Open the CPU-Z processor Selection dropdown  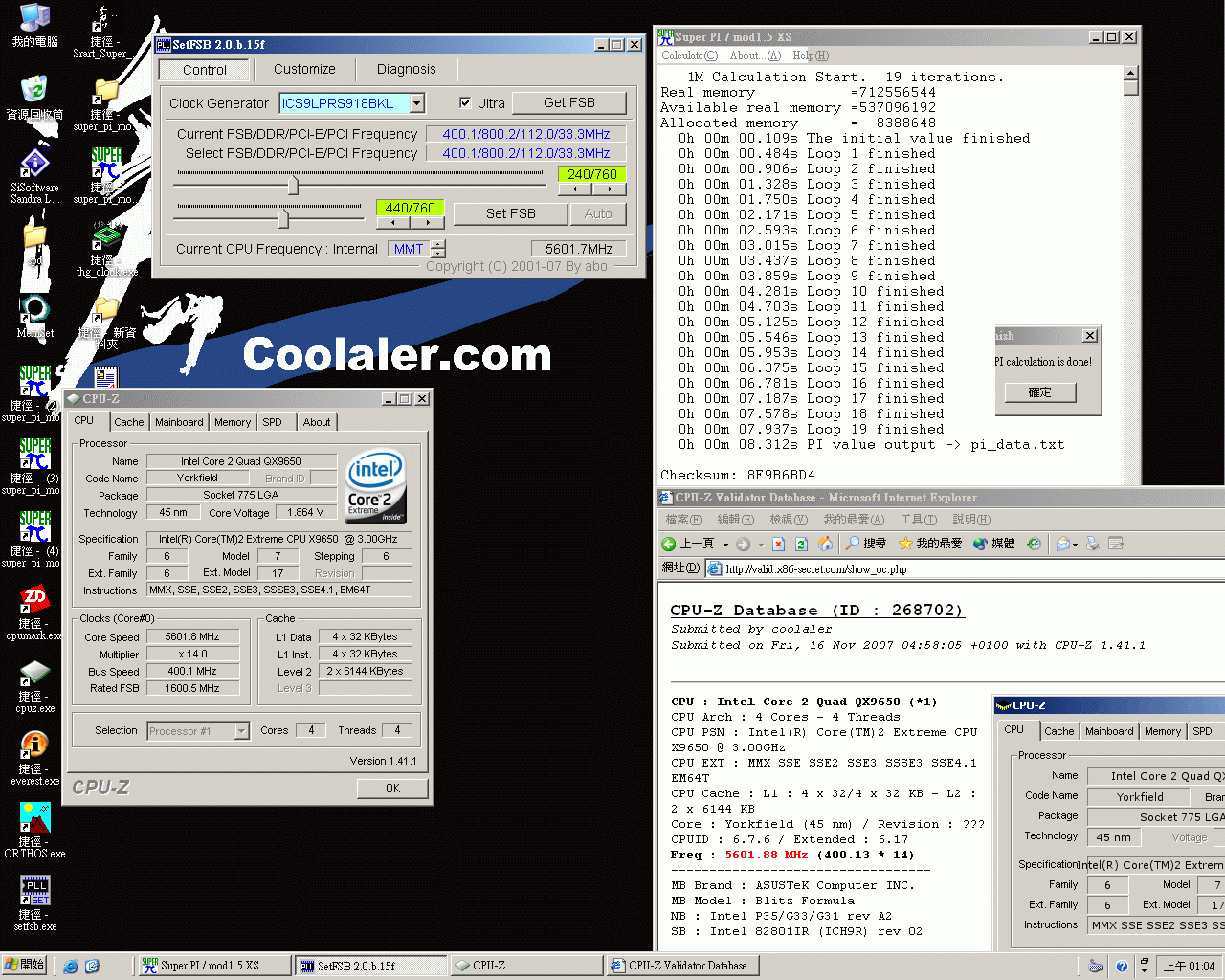242,731
